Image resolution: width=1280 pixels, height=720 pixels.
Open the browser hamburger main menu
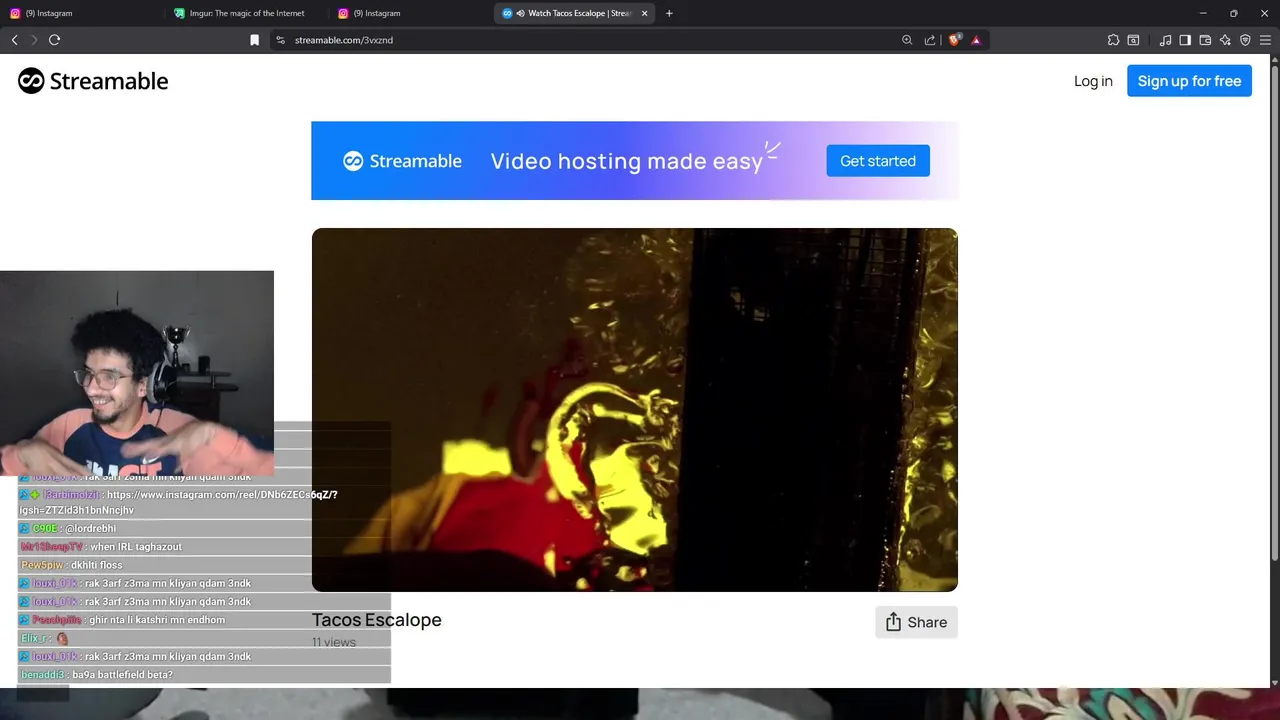point(1265,40)
